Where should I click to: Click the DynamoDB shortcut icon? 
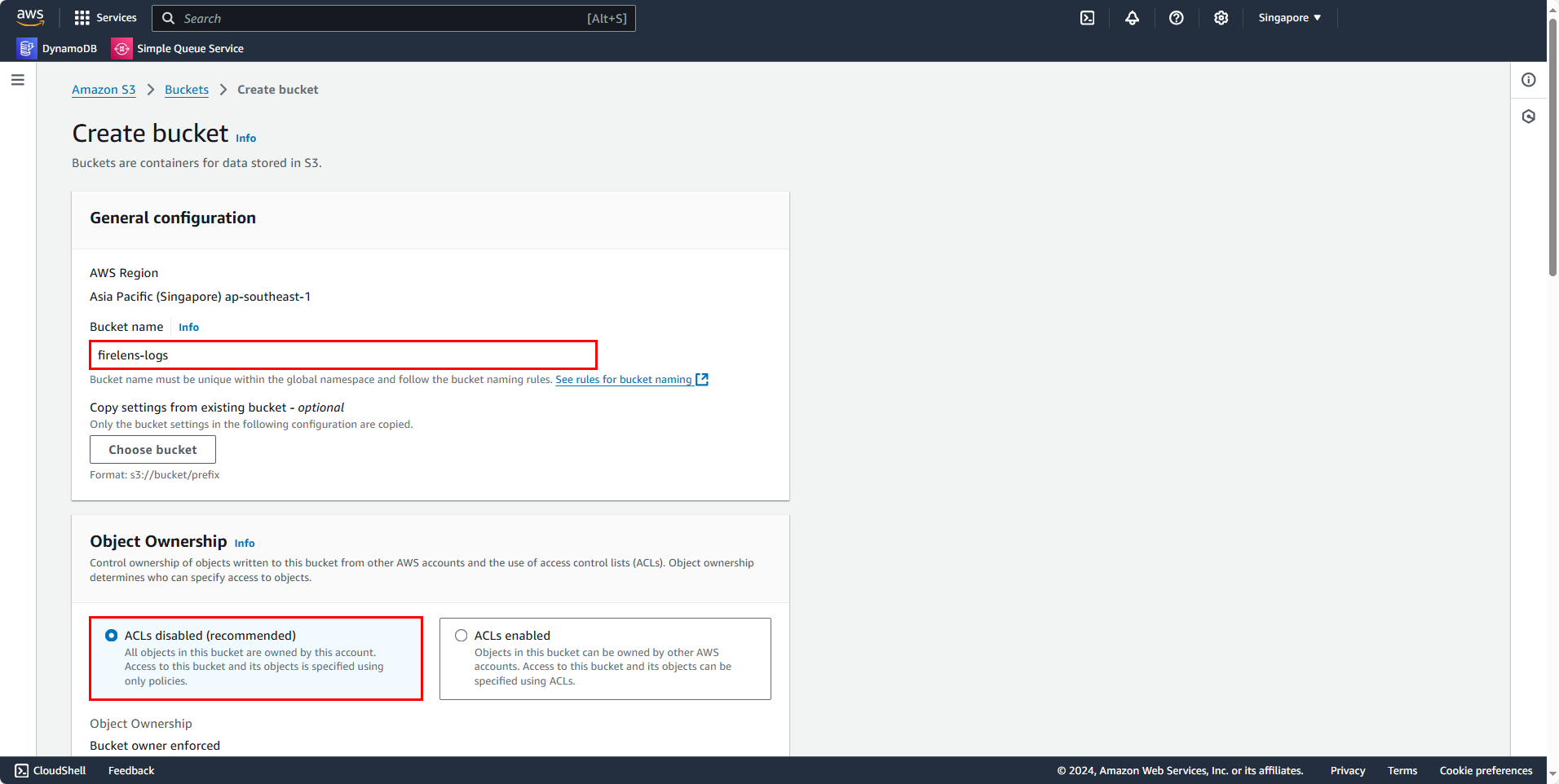(27, 49)
